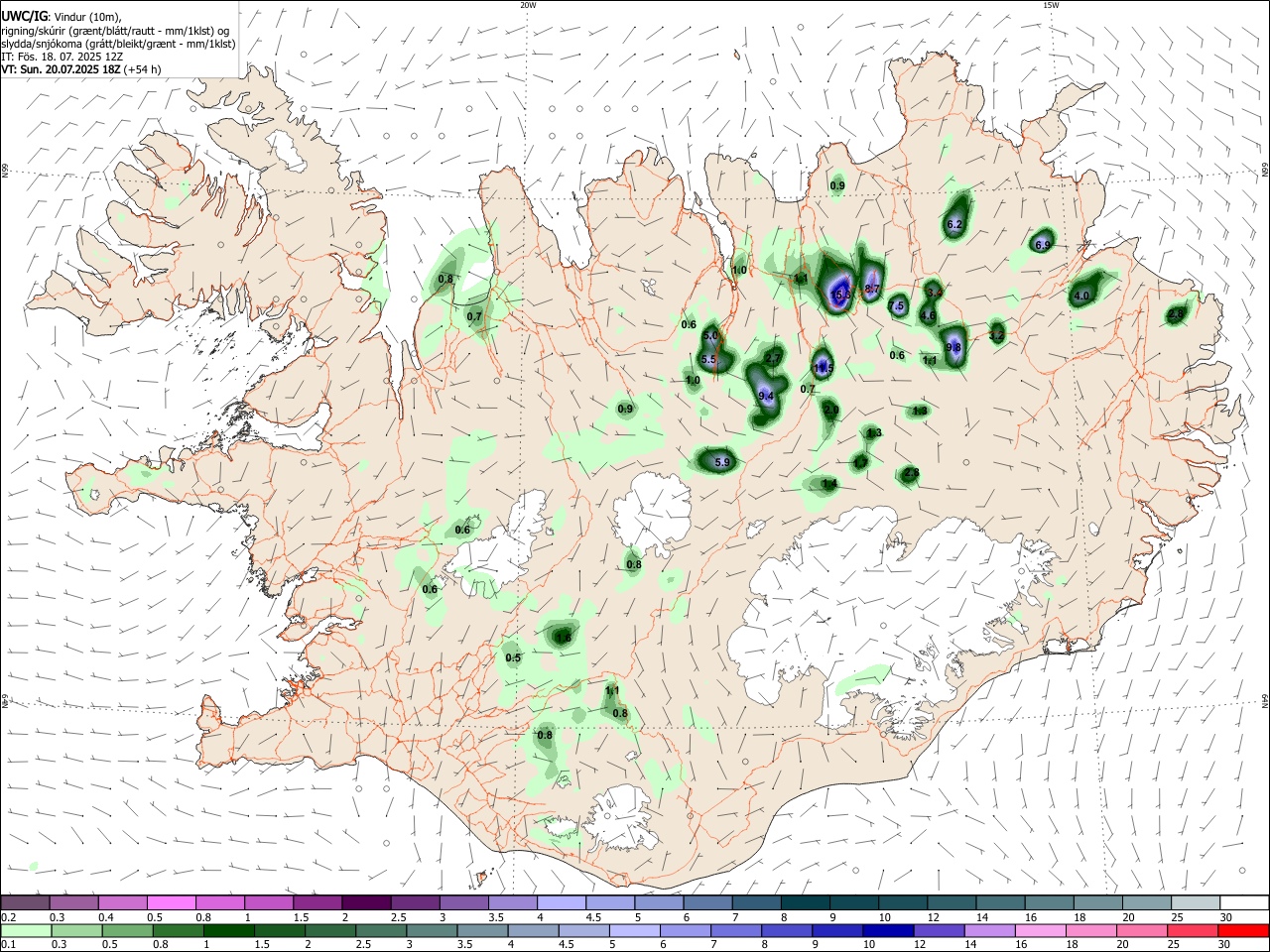1270x952 pixels.
Task: Select the 1.7 rainfall value
Action: [x=860, y=462]
